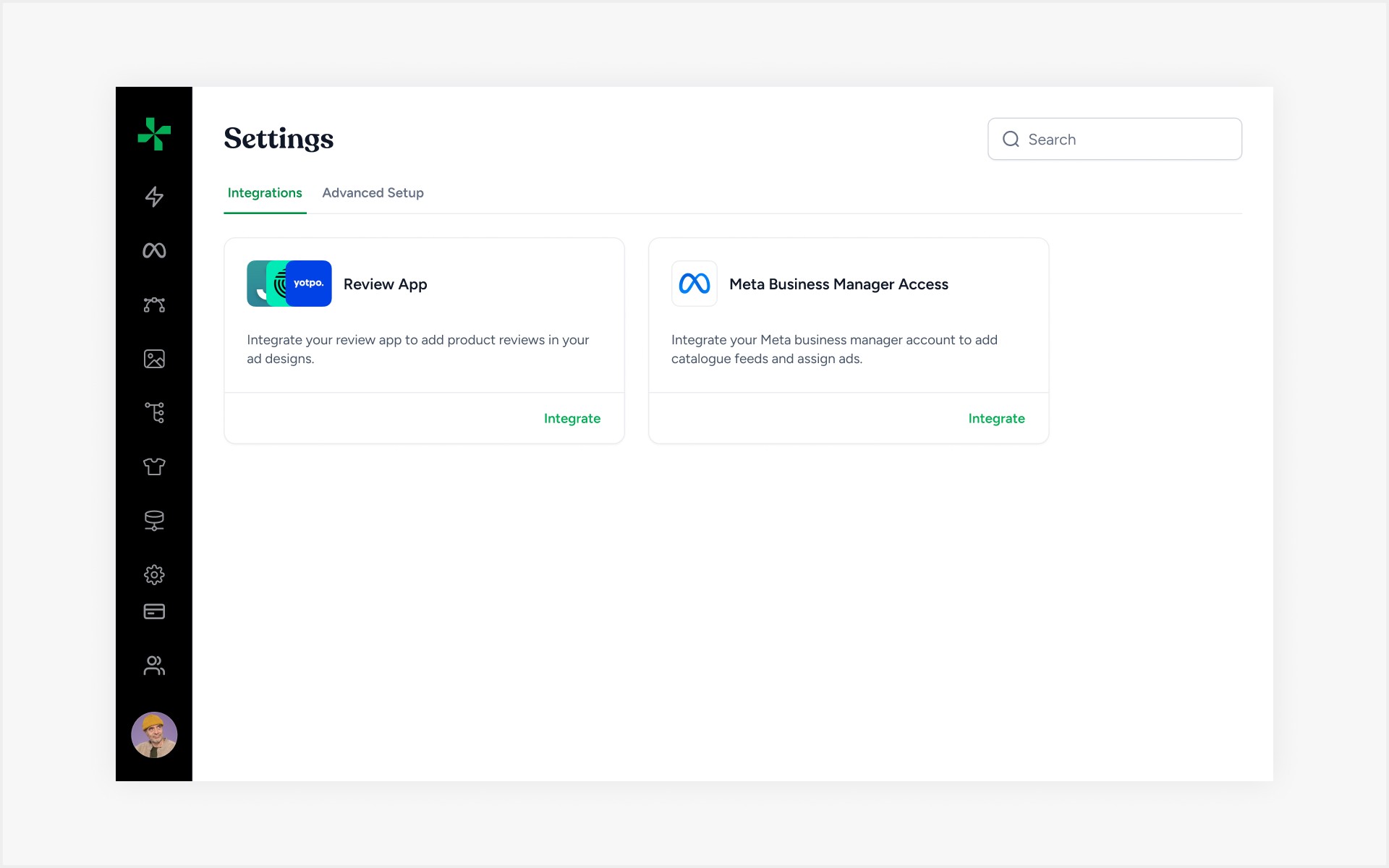Click the magnifier icon in search box
1389x868 pixels.
1011,140
